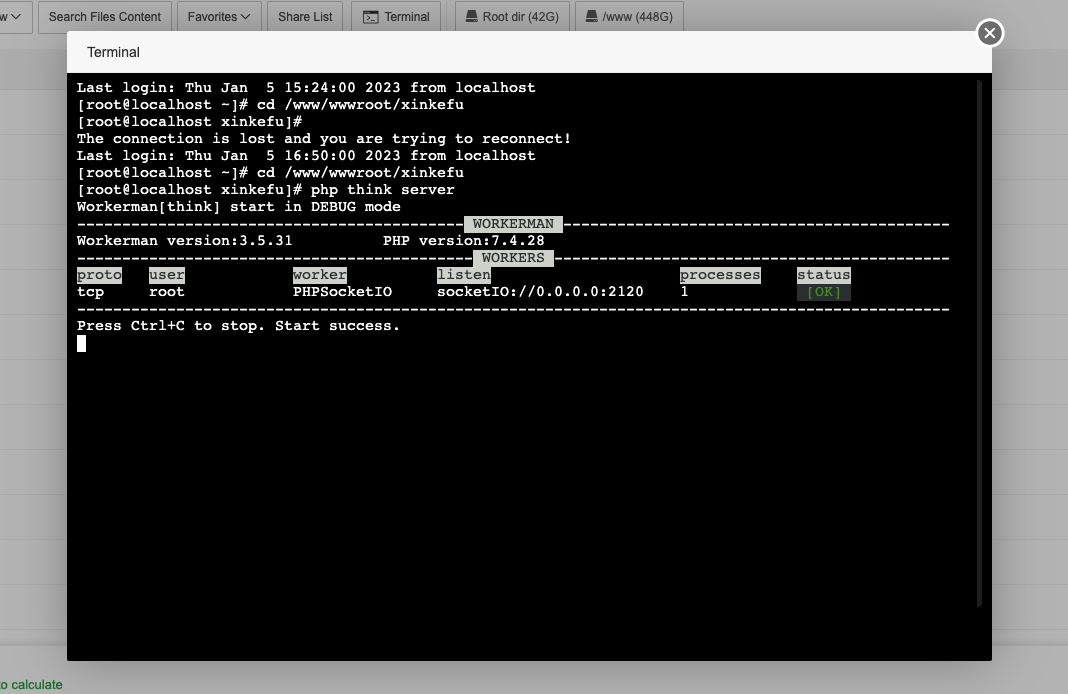Go to /www (448G) disk
Viewport: 1068px width, 694px height.
[629, 16]
